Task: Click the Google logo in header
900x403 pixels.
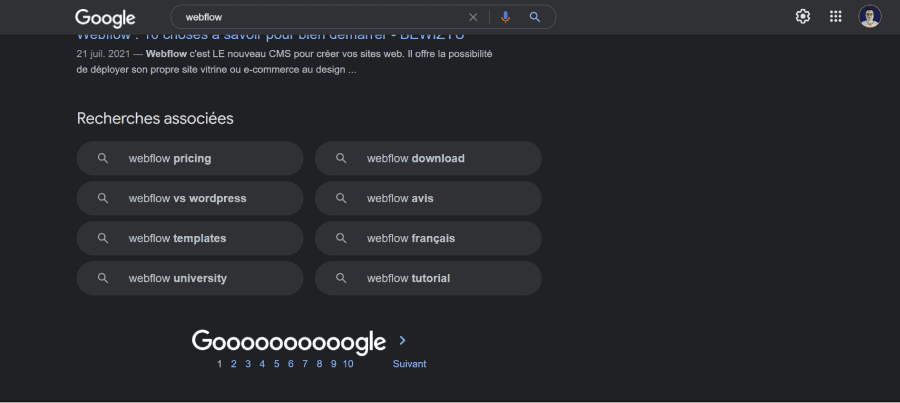Action: [x=105, y=18]
